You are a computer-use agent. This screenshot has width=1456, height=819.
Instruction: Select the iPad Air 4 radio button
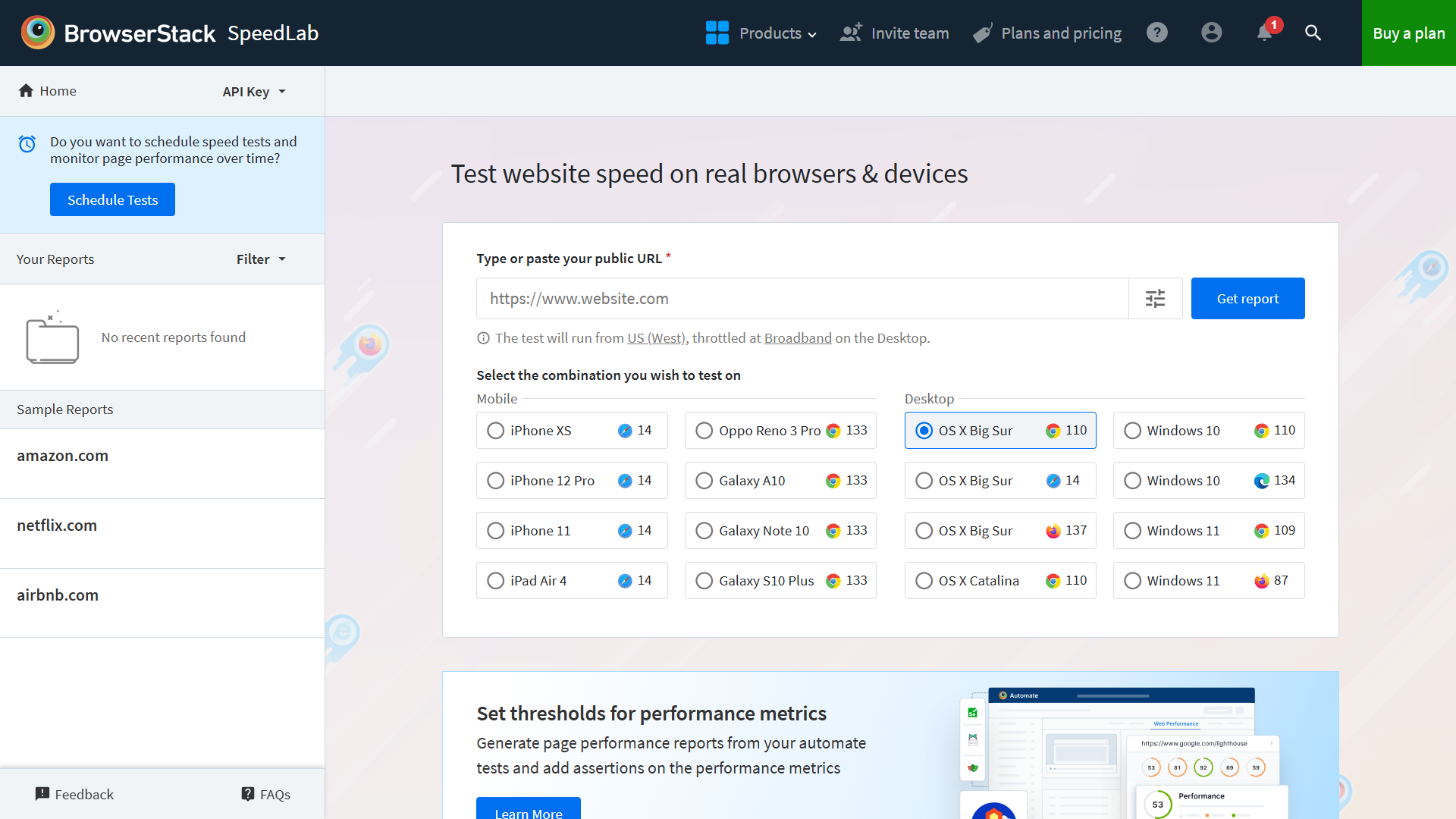coord(496,581)
